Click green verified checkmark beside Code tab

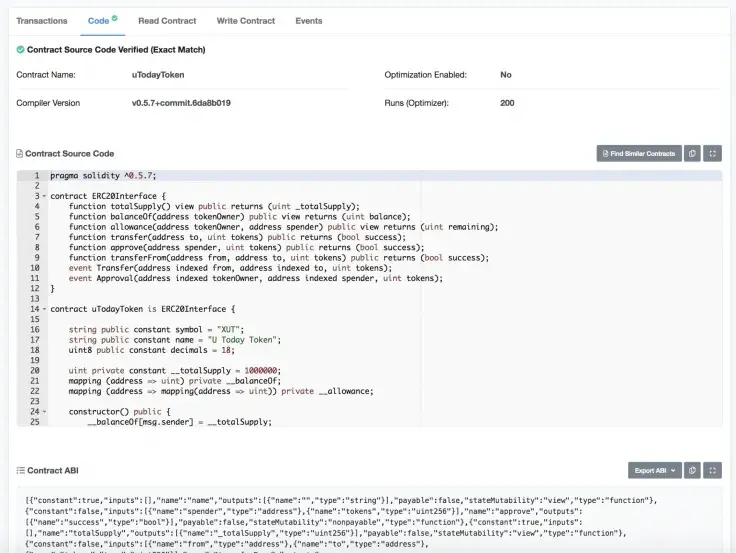pos(115,18)
